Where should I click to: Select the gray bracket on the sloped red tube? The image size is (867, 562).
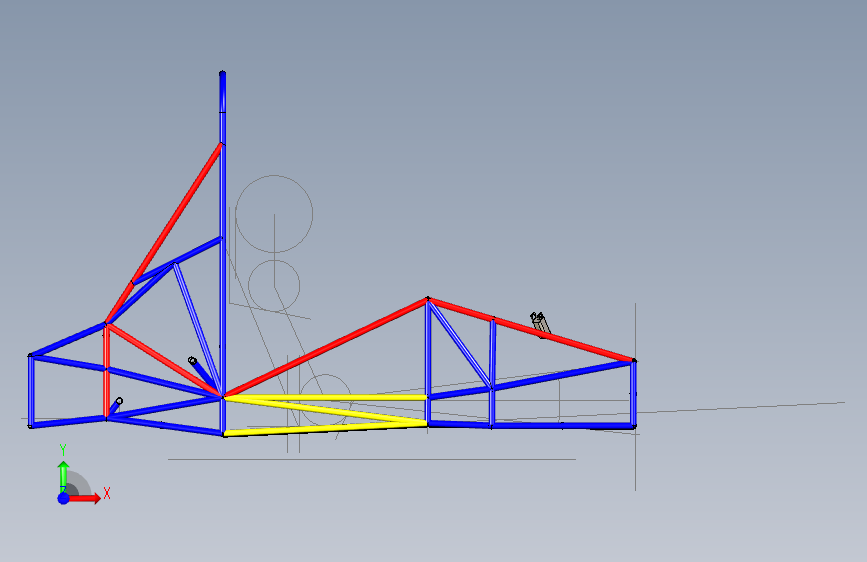point(541,323)
